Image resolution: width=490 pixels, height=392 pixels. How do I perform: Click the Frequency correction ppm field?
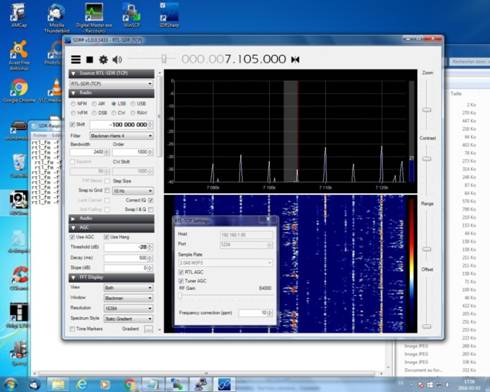pyautogui.click(x=256, y=313)
